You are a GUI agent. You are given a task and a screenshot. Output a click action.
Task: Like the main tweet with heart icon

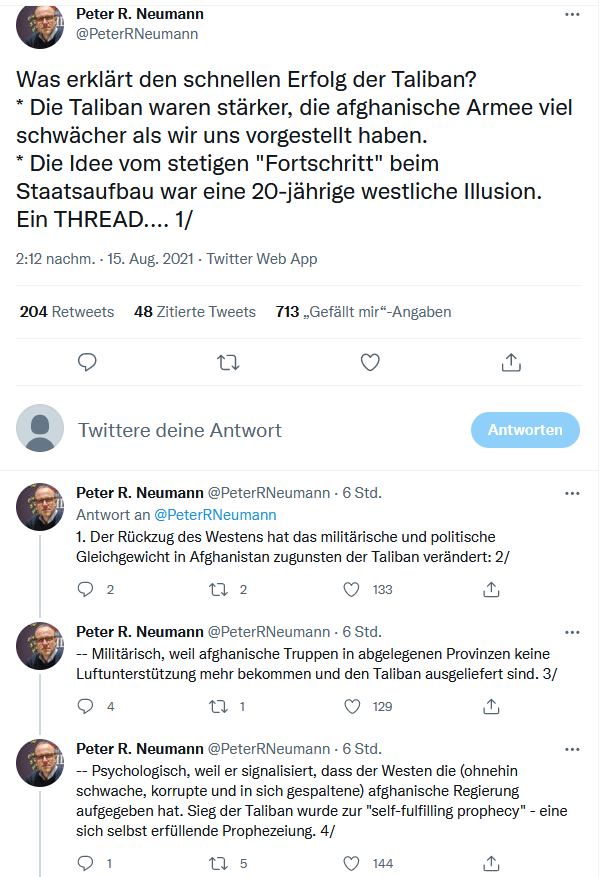tap(370, 361)
